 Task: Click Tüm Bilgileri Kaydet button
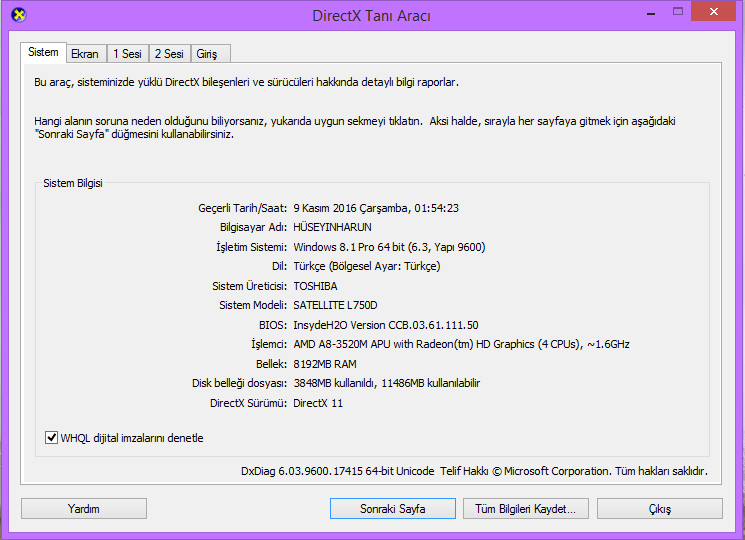(525, 509)
